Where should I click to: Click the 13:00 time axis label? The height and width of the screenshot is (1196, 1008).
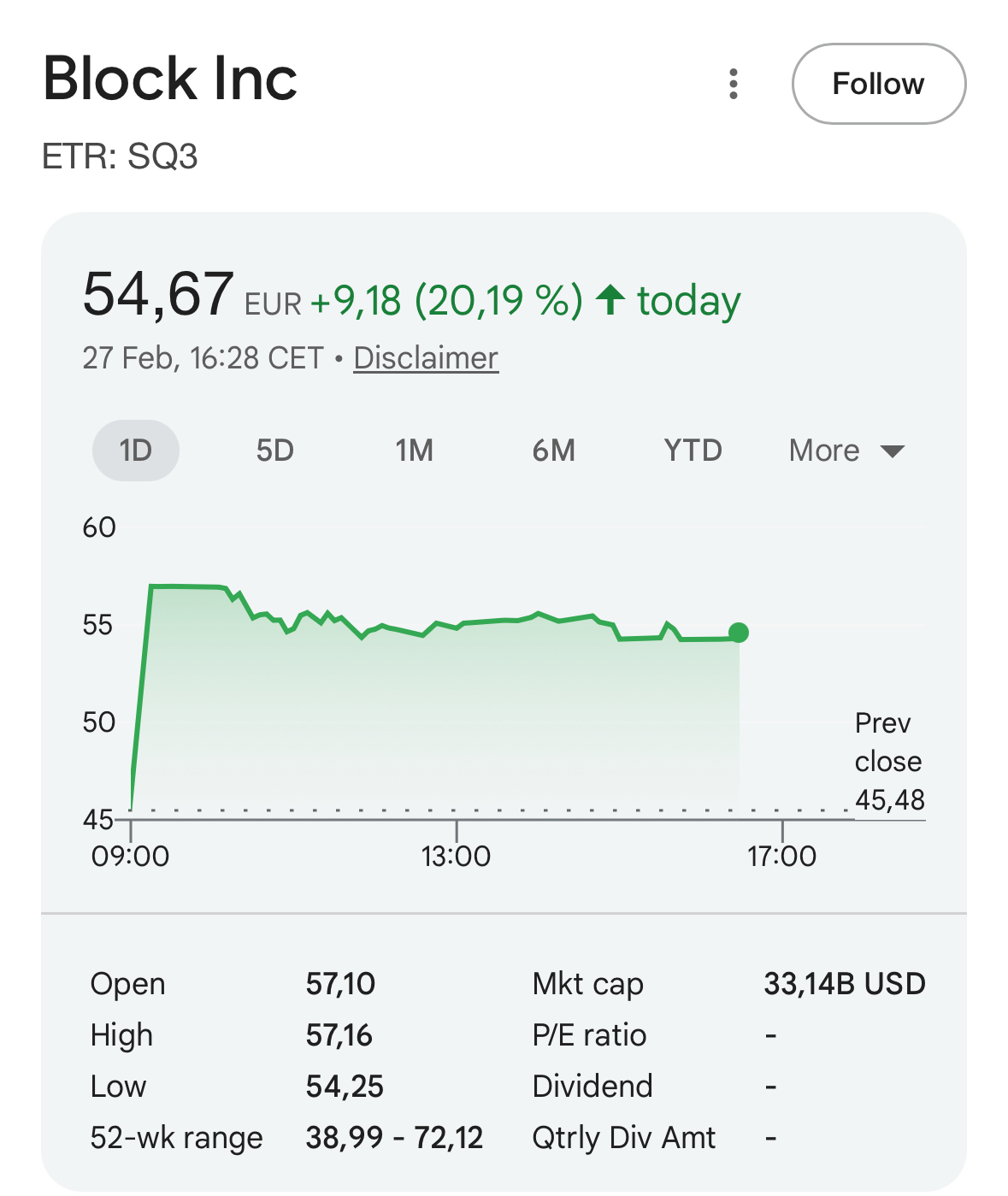tap(456, 856)
